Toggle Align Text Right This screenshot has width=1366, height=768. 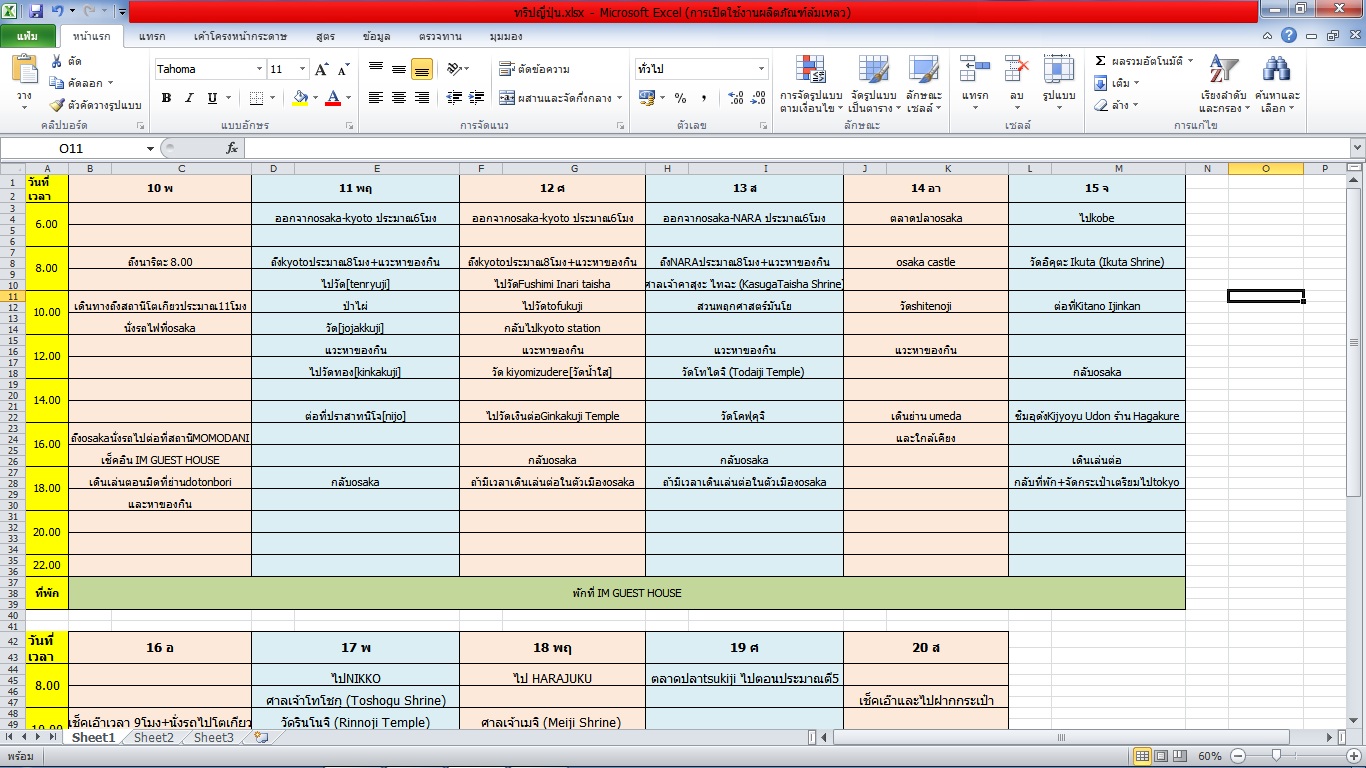click(422, 98)
